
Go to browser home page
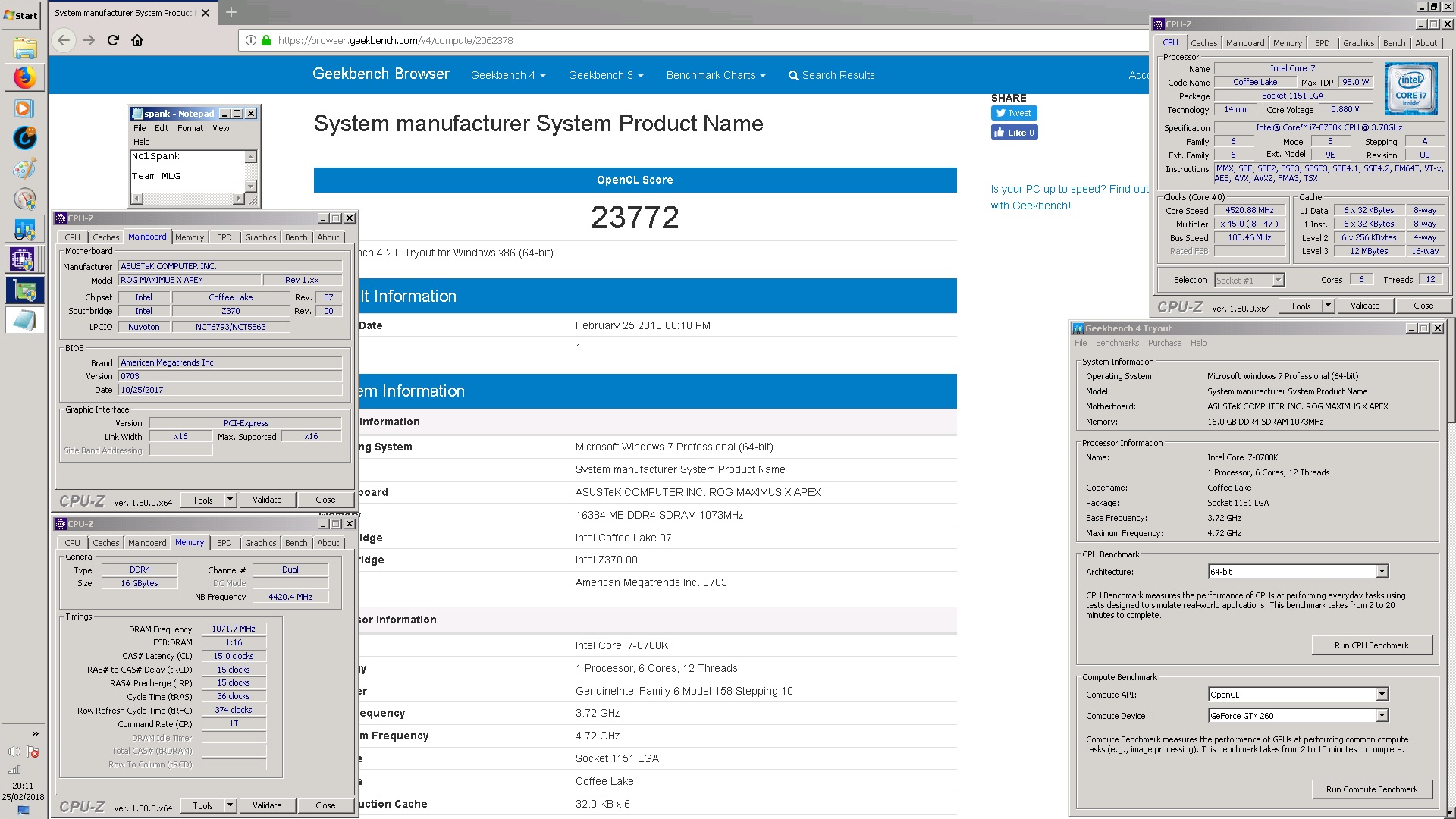pyautogui.click(x=137, y=40)
